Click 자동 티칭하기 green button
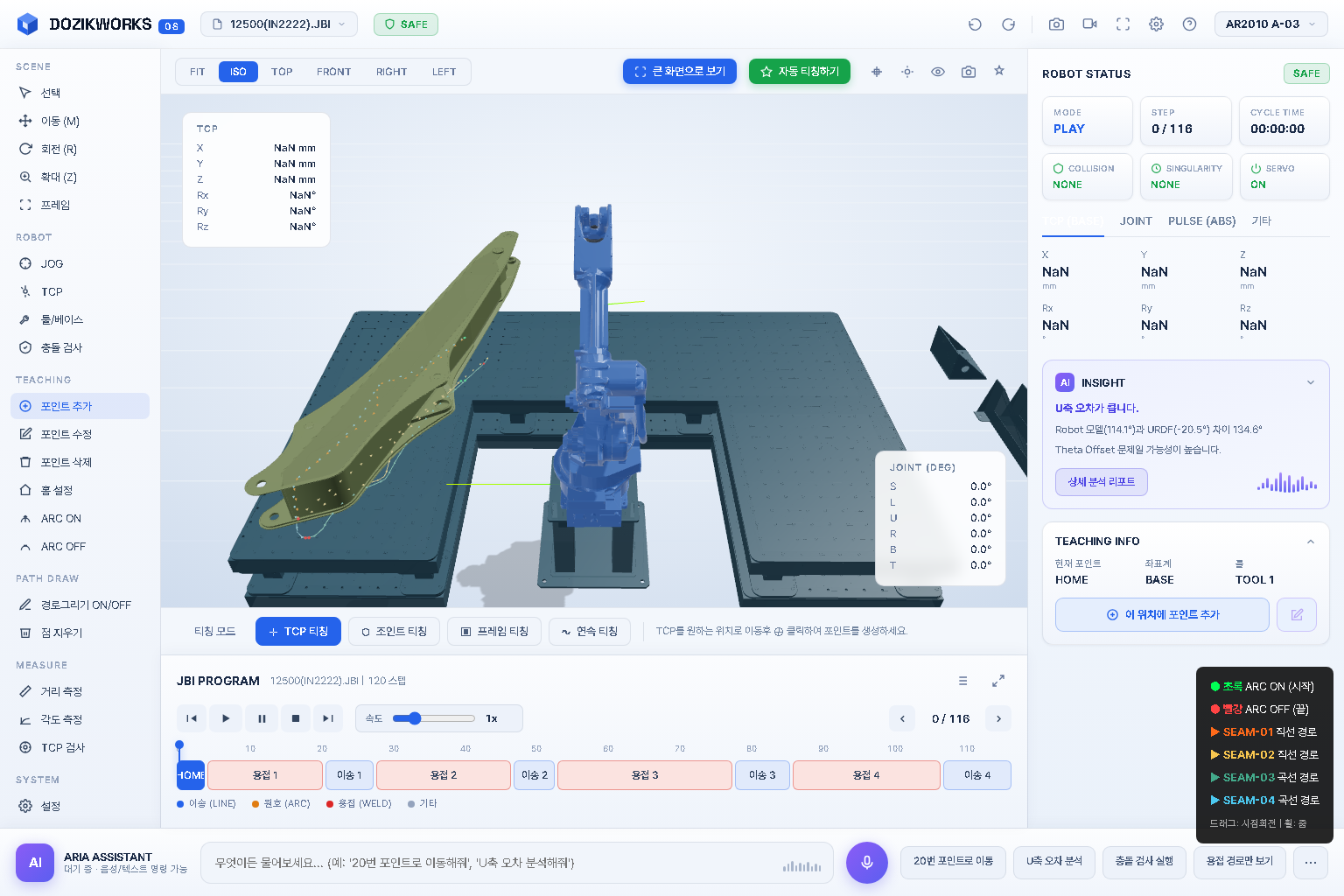The image size is (1344, 896). tap(800, 72)
